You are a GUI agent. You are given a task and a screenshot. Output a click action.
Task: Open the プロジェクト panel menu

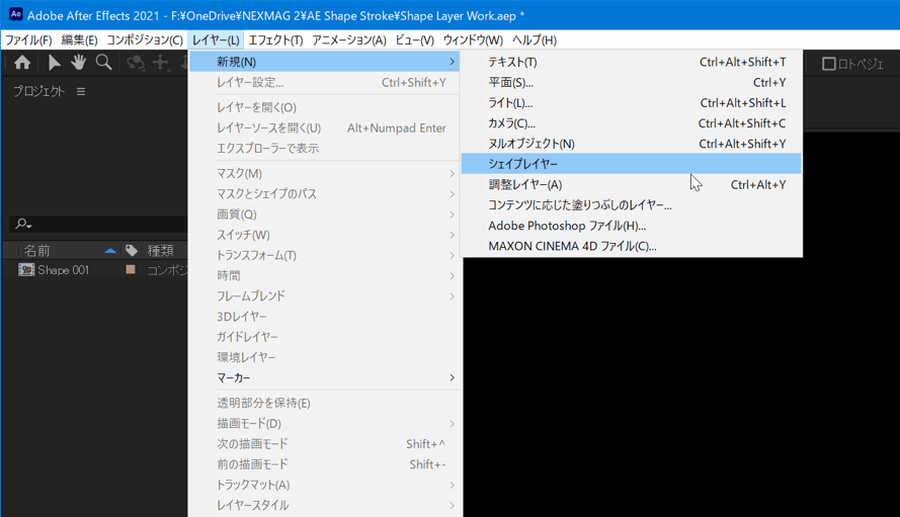point(81,92)
